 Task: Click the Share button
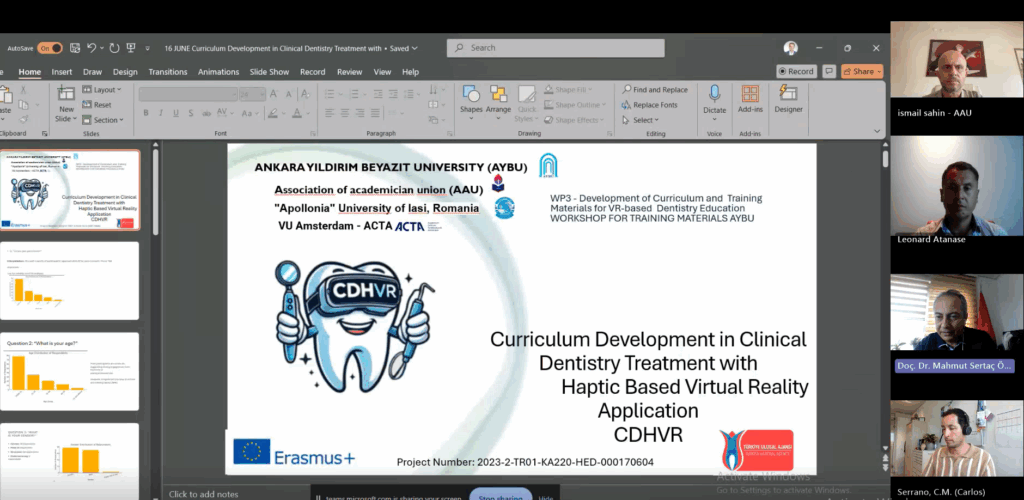[862, 71]
